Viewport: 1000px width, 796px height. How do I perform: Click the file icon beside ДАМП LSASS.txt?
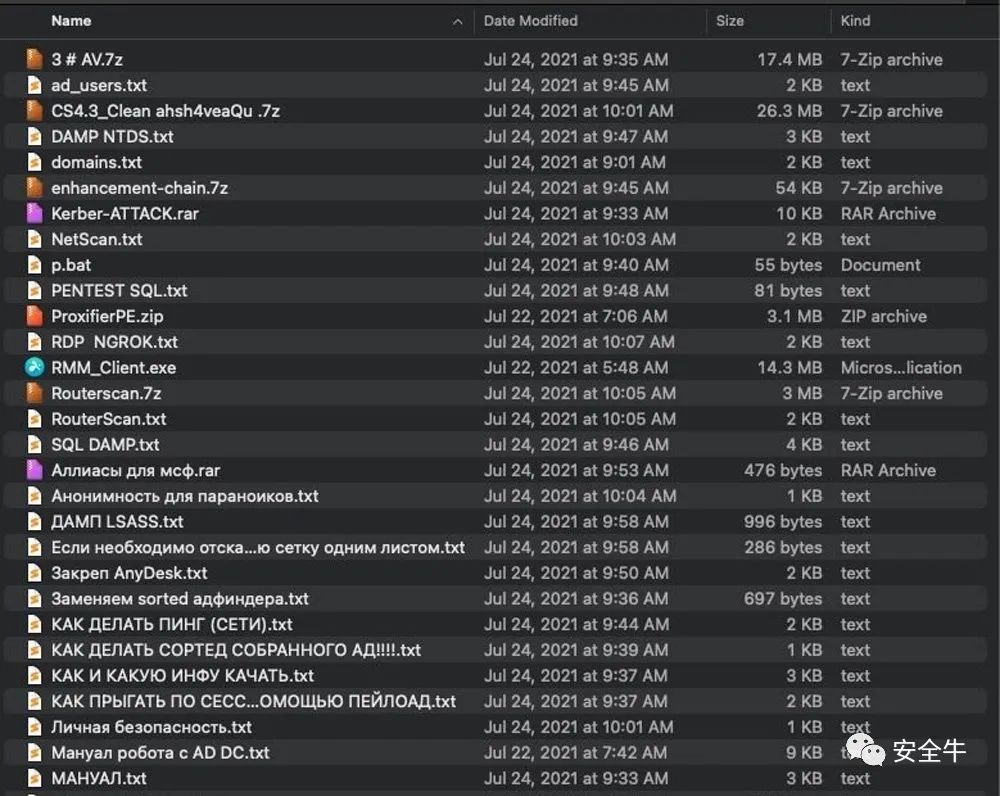34,522
